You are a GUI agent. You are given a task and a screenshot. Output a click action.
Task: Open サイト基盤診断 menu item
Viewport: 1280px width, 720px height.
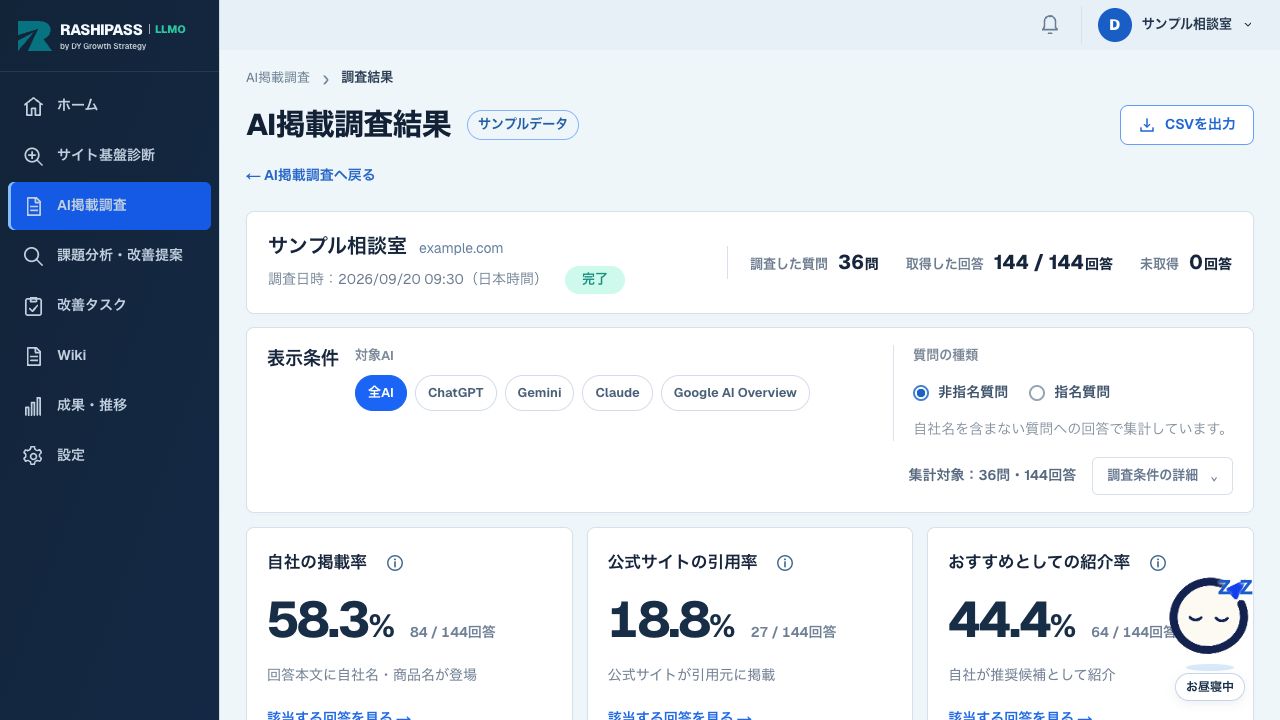109,155
